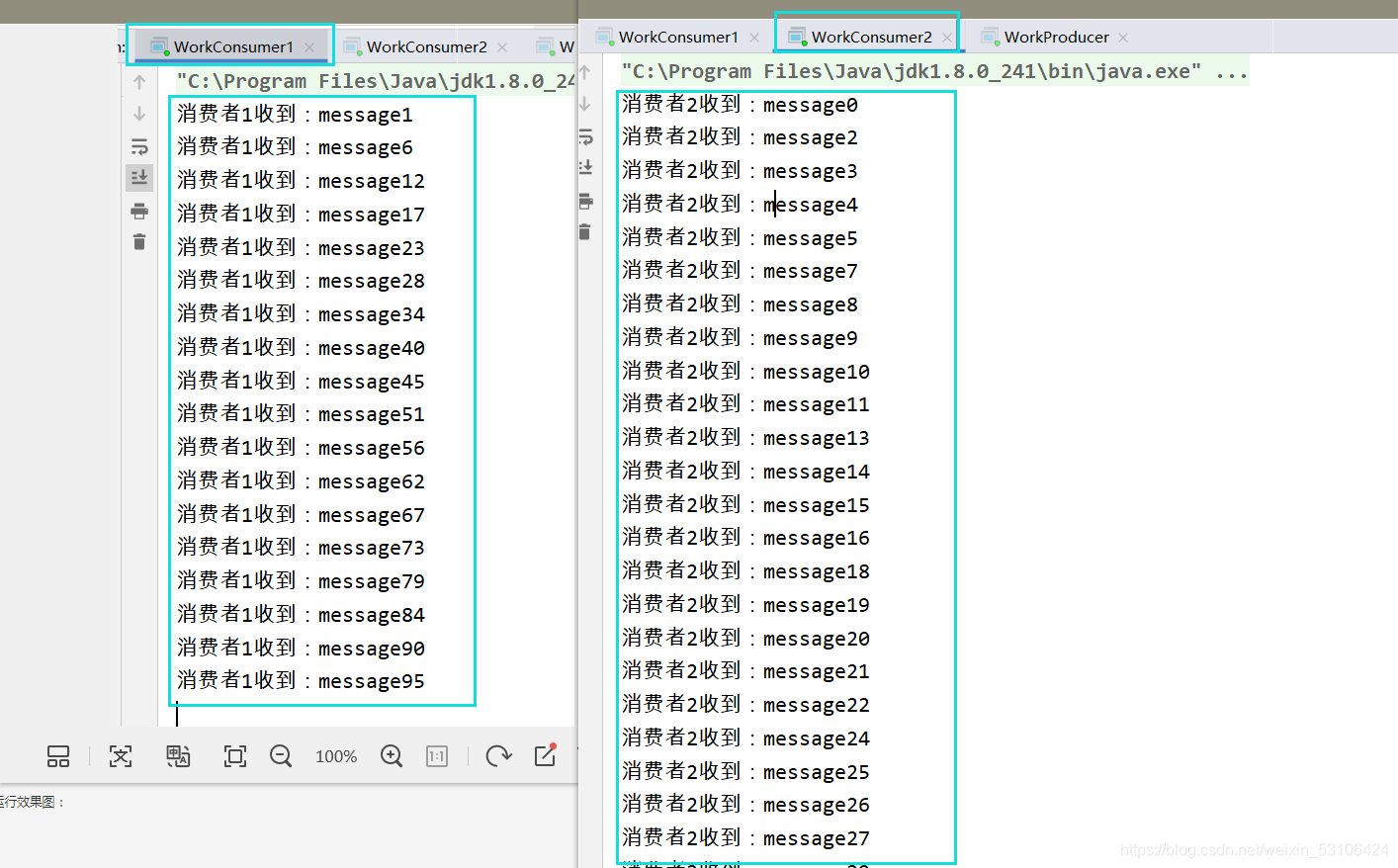Open the image edit icon

[546, 755]
